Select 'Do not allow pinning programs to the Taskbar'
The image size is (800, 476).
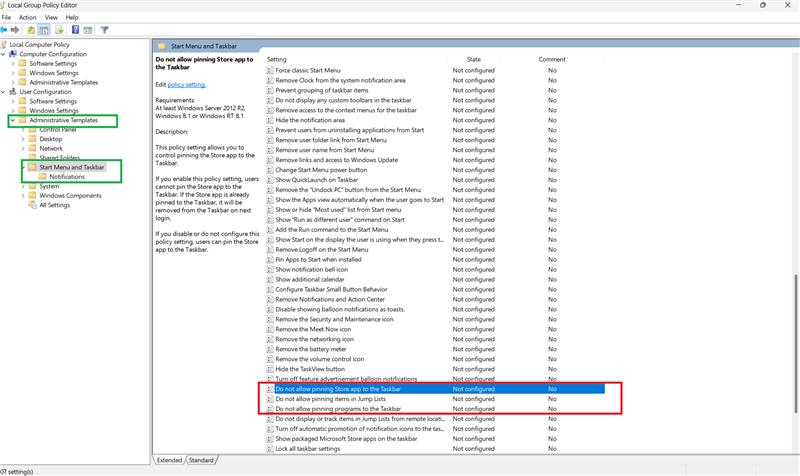tap(338, 409)
